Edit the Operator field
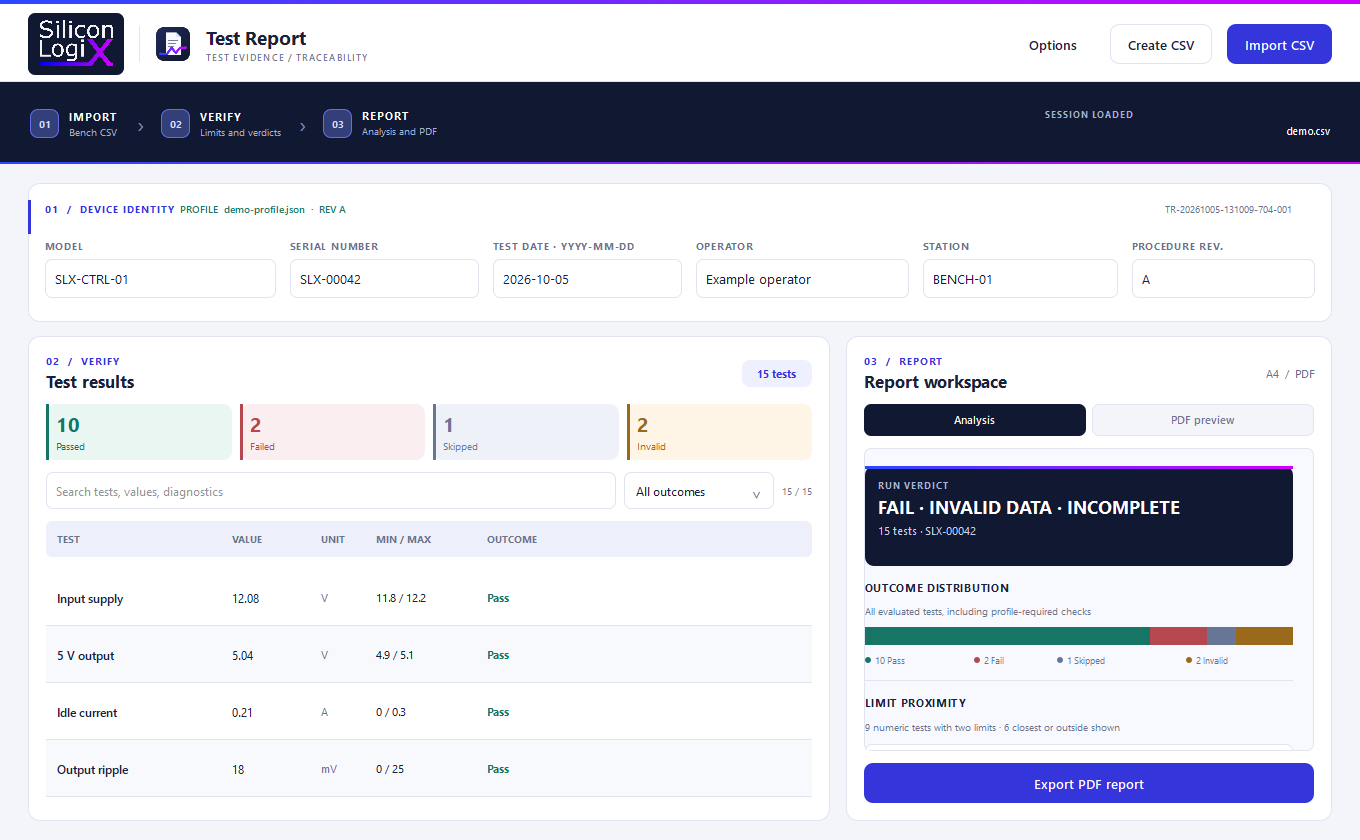 tap(802, 279)
